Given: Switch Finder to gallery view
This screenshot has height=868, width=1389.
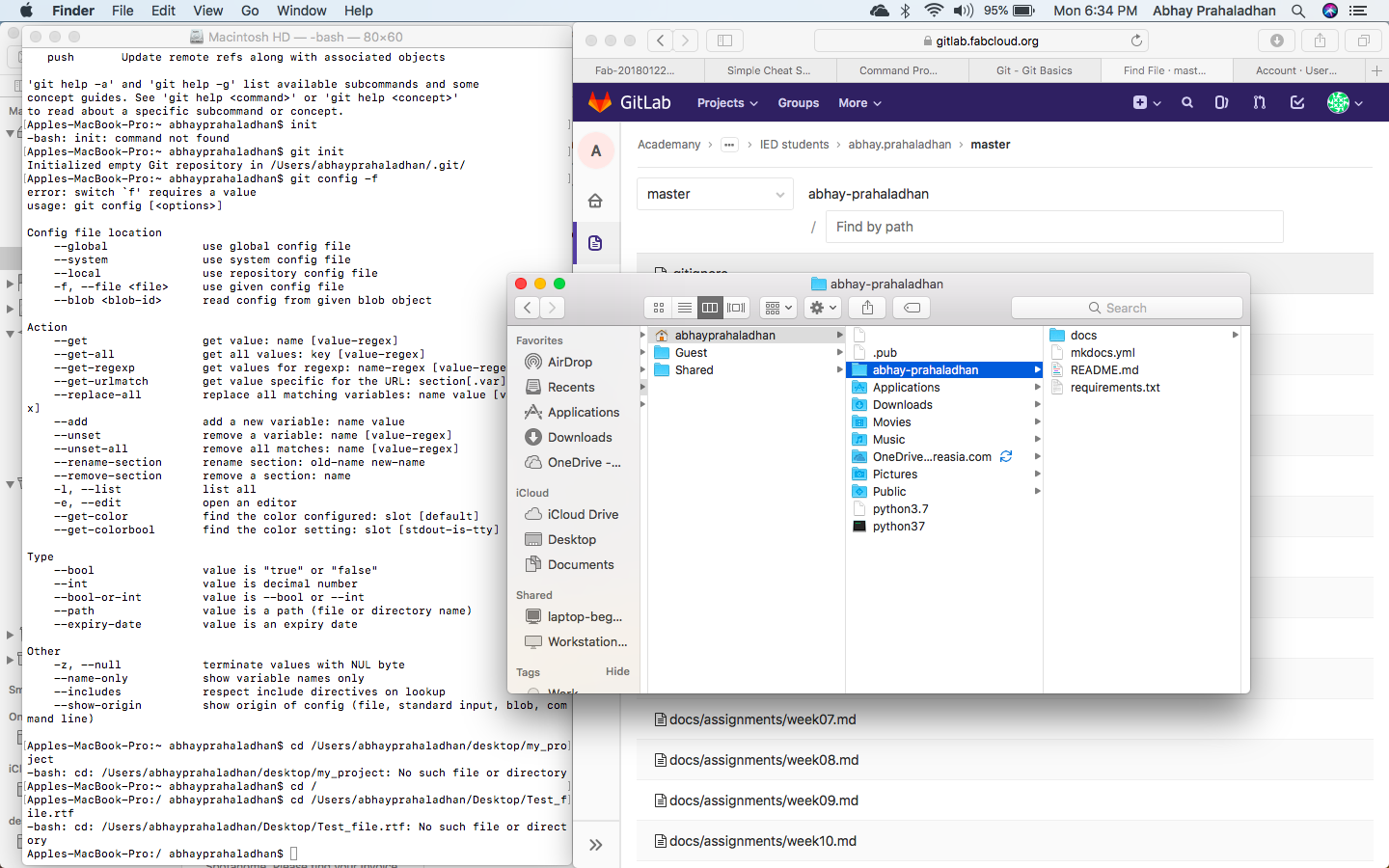Looking at the screenshot, I should click(x=736, y=308).
